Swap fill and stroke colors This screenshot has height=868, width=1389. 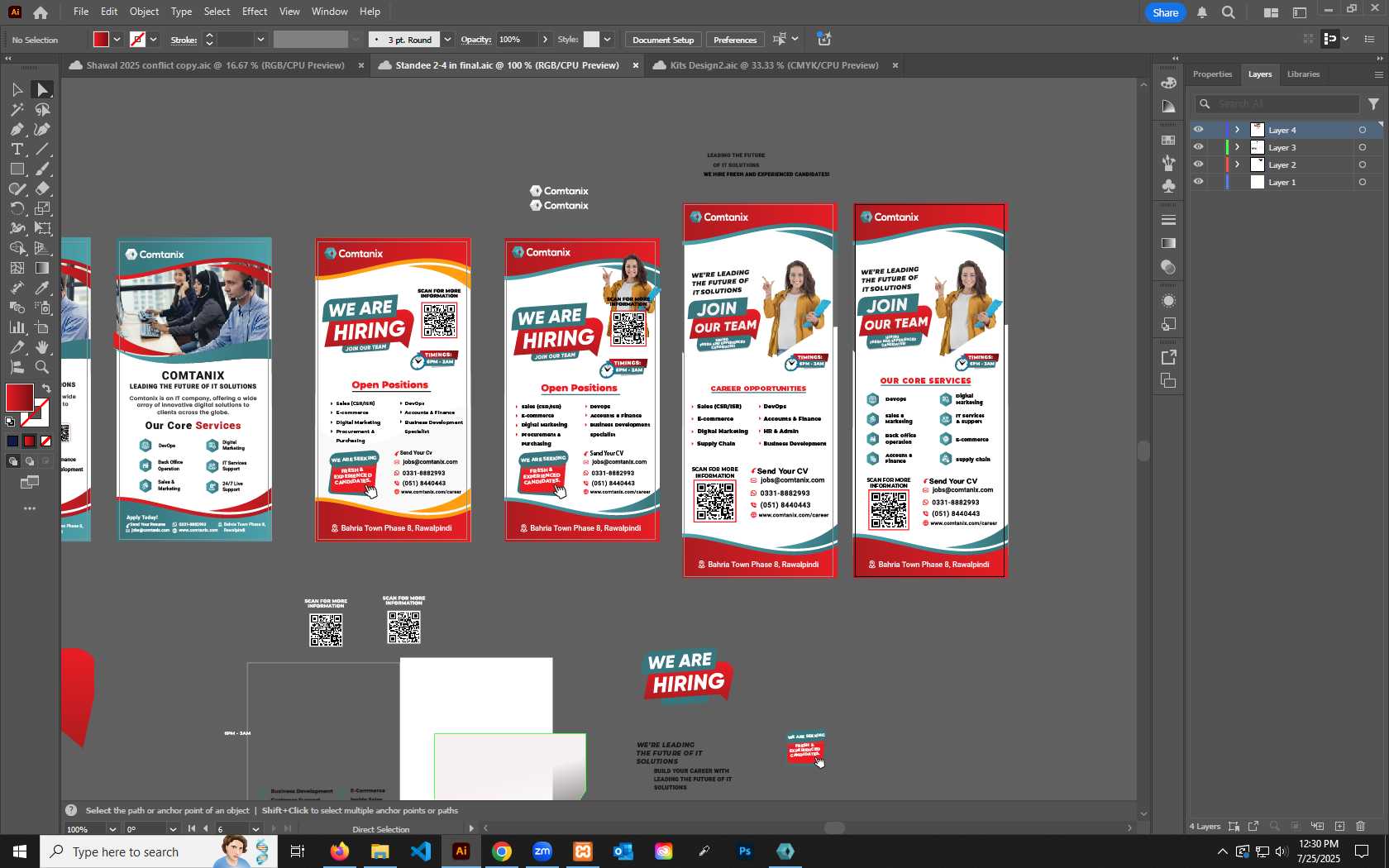pos(46,388)
